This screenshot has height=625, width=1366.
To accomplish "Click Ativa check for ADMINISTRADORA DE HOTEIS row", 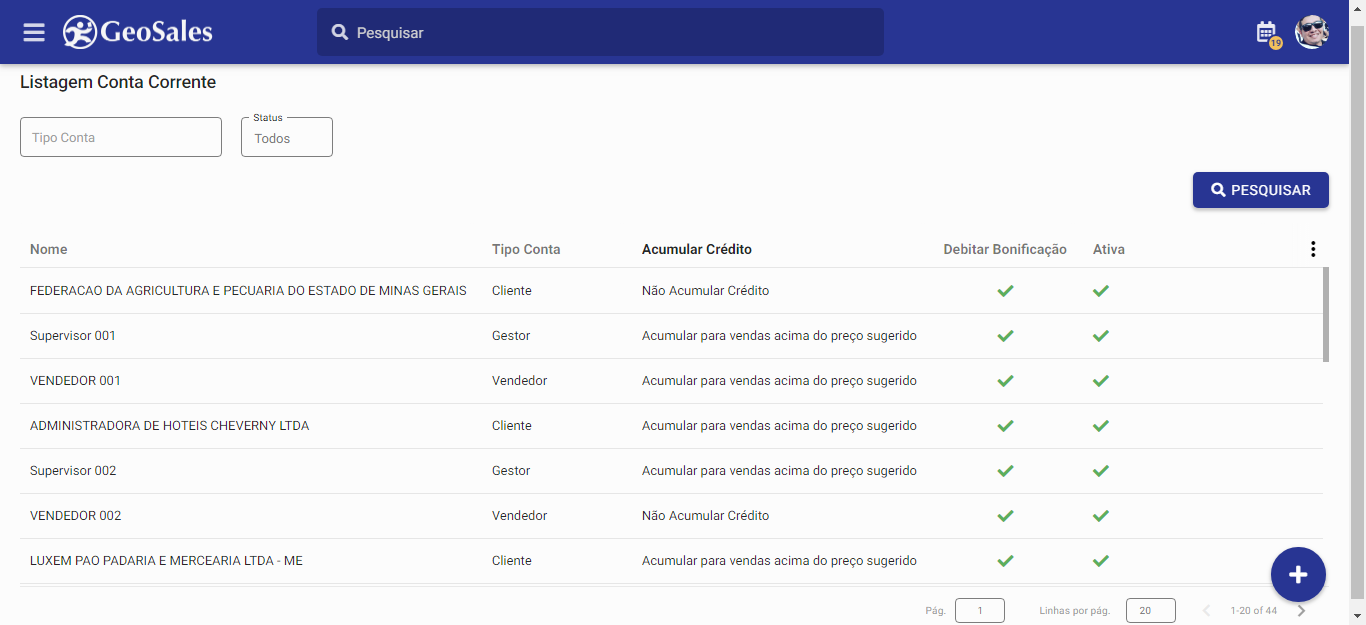I will 1101,426.
